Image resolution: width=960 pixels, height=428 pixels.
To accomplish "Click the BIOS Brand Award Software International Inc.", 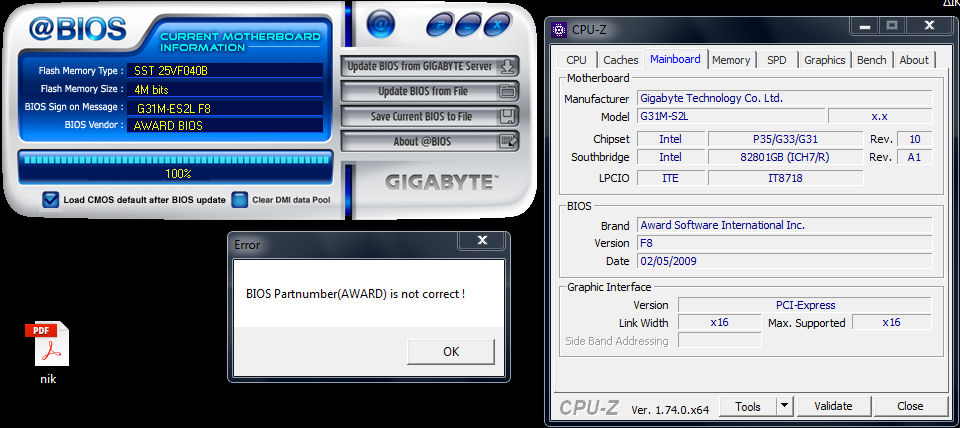I will click(x=785, y=225).
